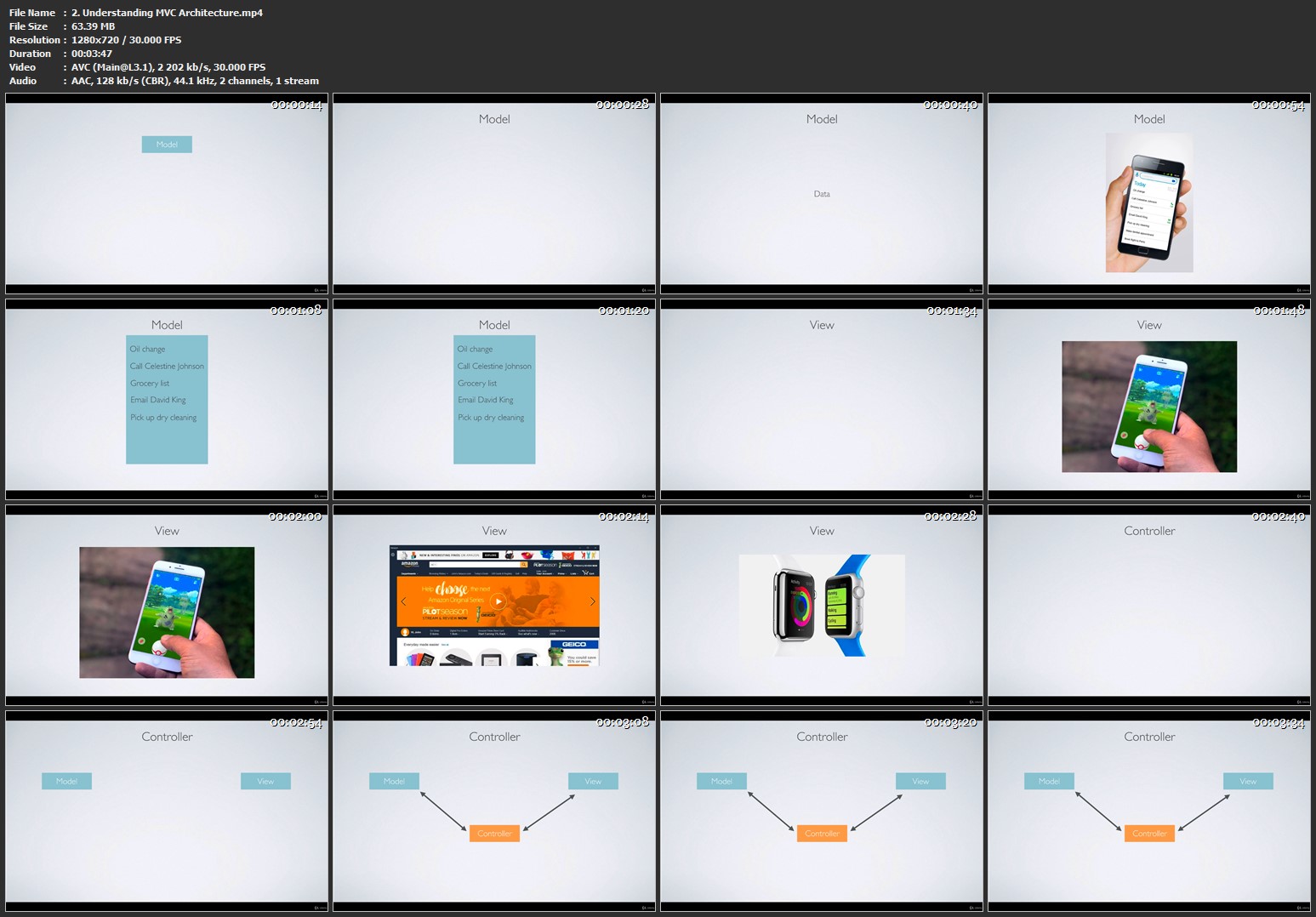
Task: Click the Amazon webpage frame at 00:02:14
Action: tap(494, 605)
